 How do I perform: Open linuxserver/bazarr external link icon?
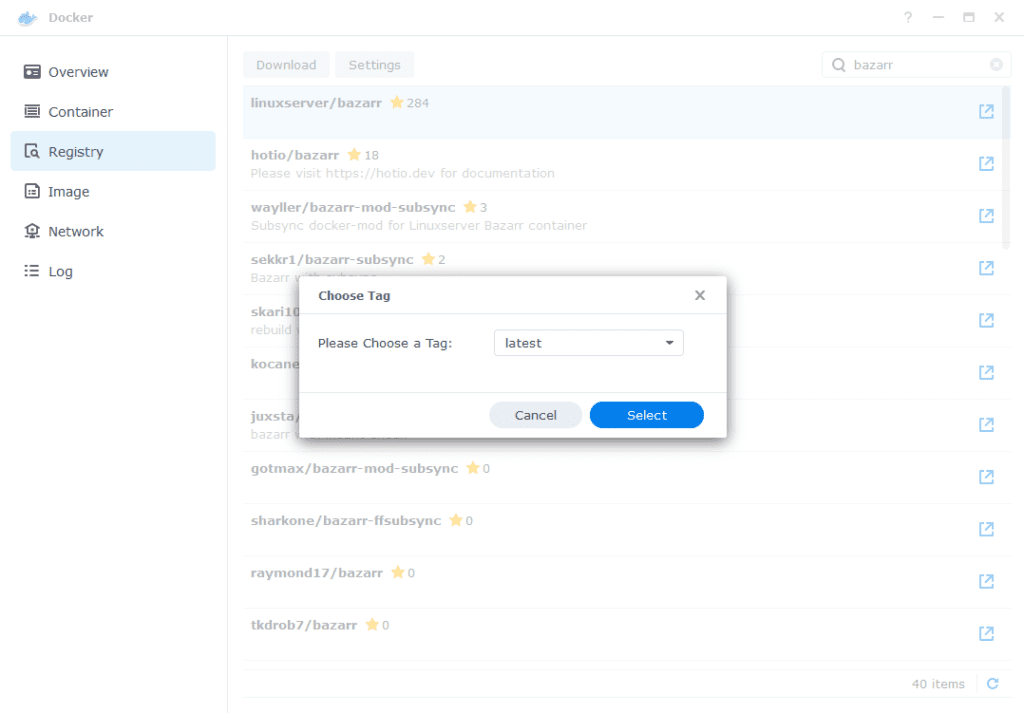(986, 112)
